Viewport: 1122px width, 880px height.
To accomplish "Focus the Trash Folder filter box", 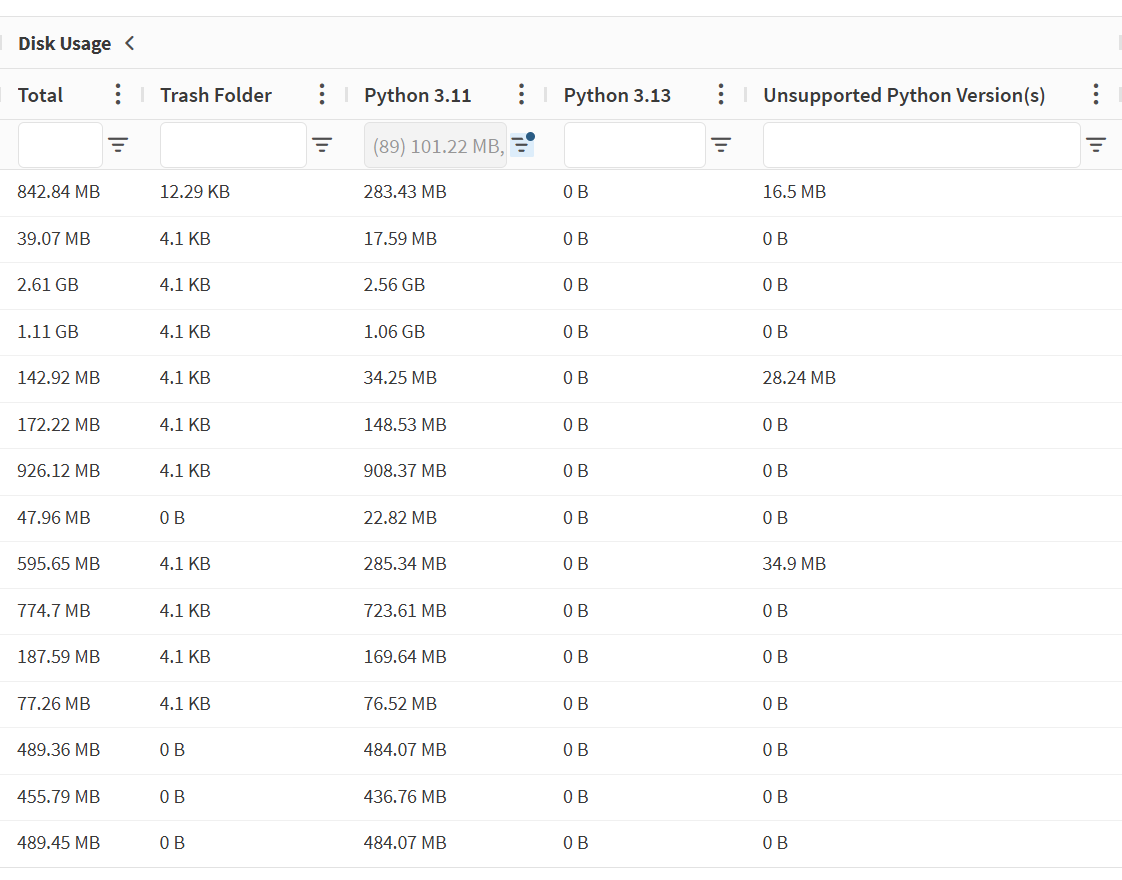I will point(233,145).
